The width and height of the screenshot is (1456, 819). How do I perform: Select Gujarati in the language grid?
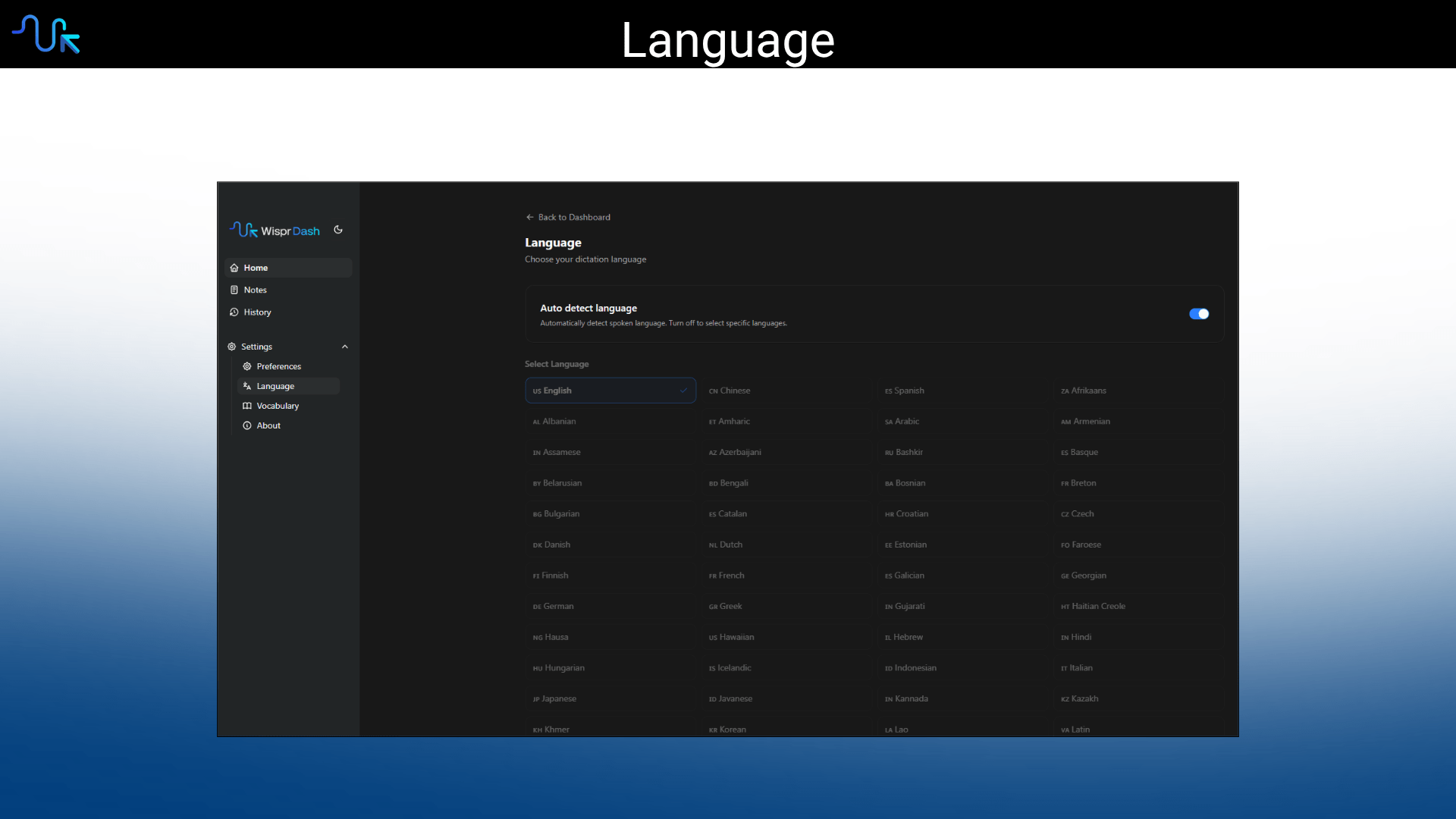point(962,607)
